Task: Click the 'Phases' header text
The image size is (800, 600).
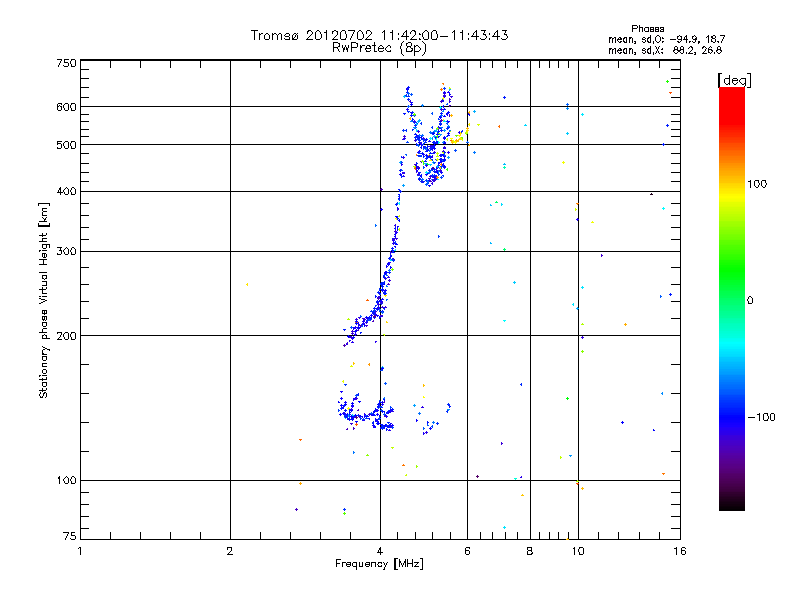Action: point(647,29)
